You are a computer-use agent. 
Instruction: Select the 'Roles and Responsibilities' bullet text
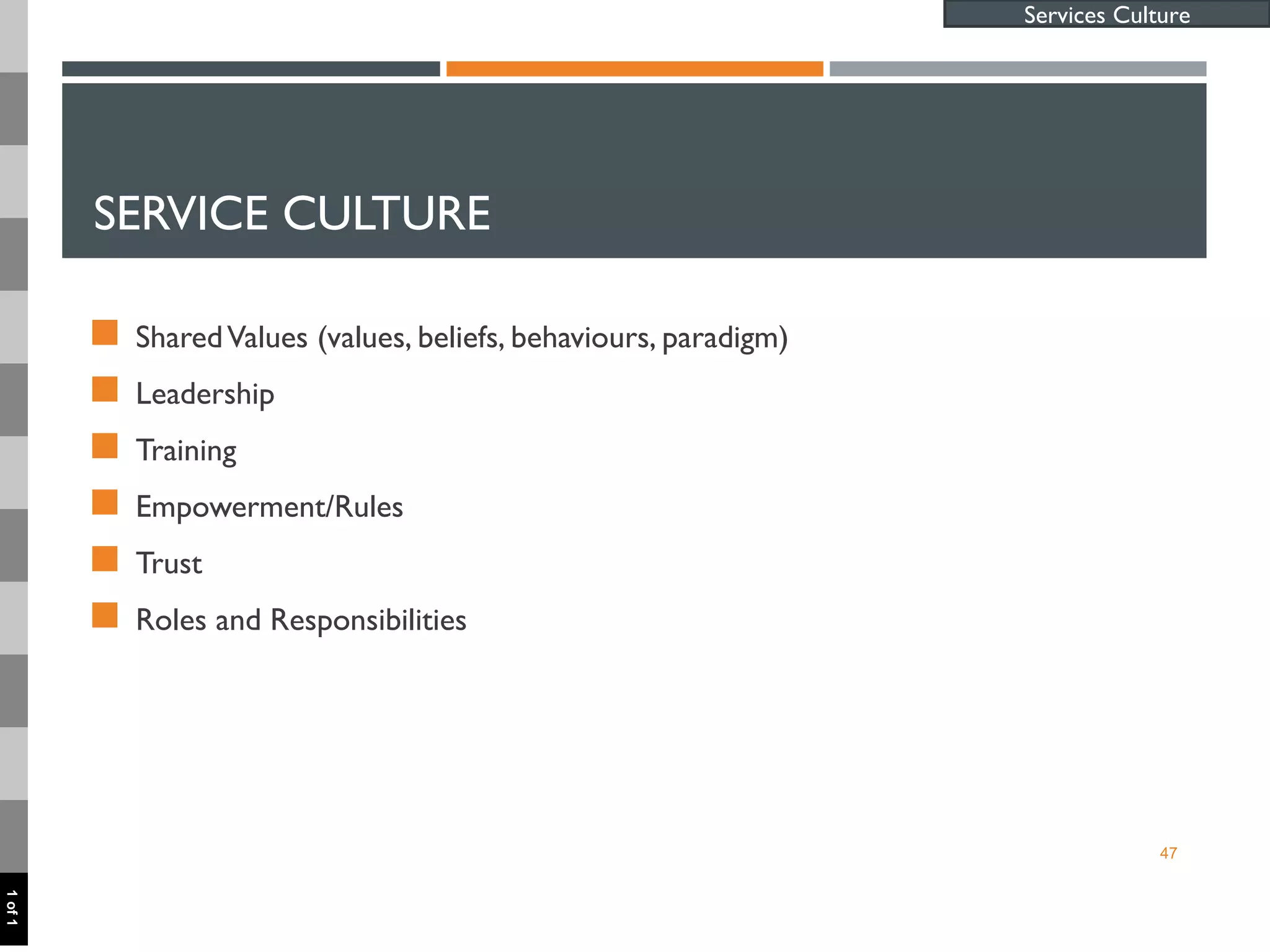(x=301, y=620)
